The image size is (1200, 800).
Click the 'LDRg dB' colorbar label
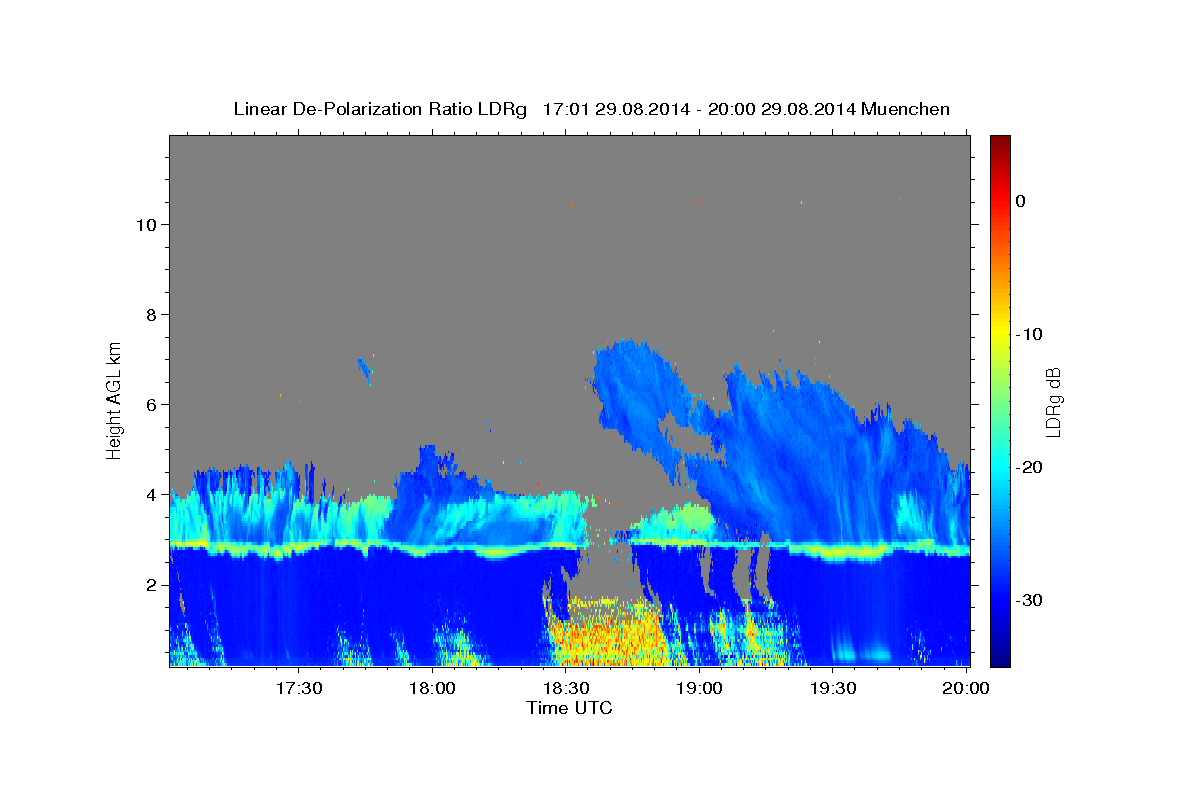pos(1053,401)
